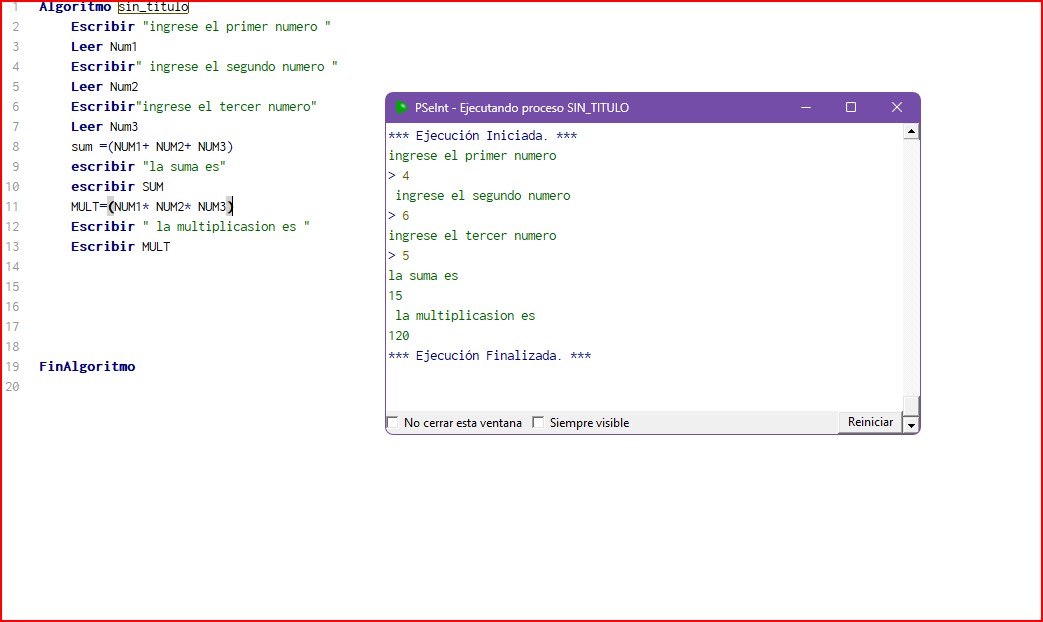The height and width of the screenshot is (622, 1043).
Task: Place the cursor on the FinAlgoritmo keyword
Action: coord(87,367)
